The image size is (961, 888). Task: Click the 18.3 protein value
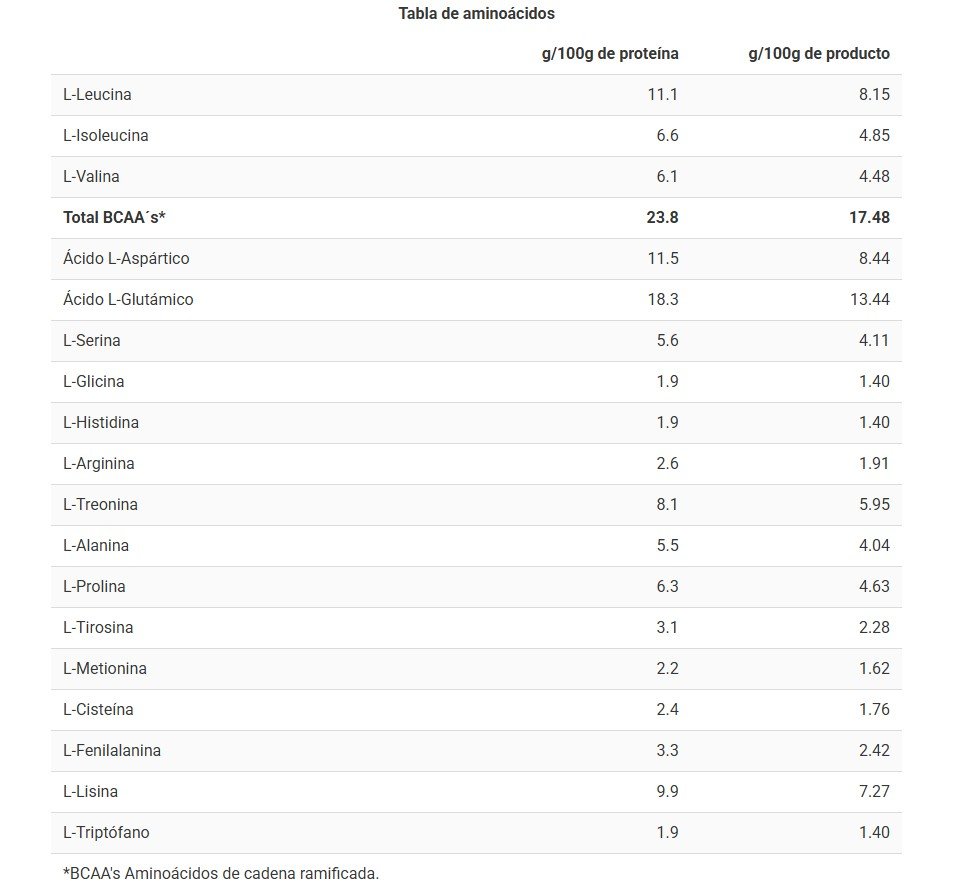(662, 299)
